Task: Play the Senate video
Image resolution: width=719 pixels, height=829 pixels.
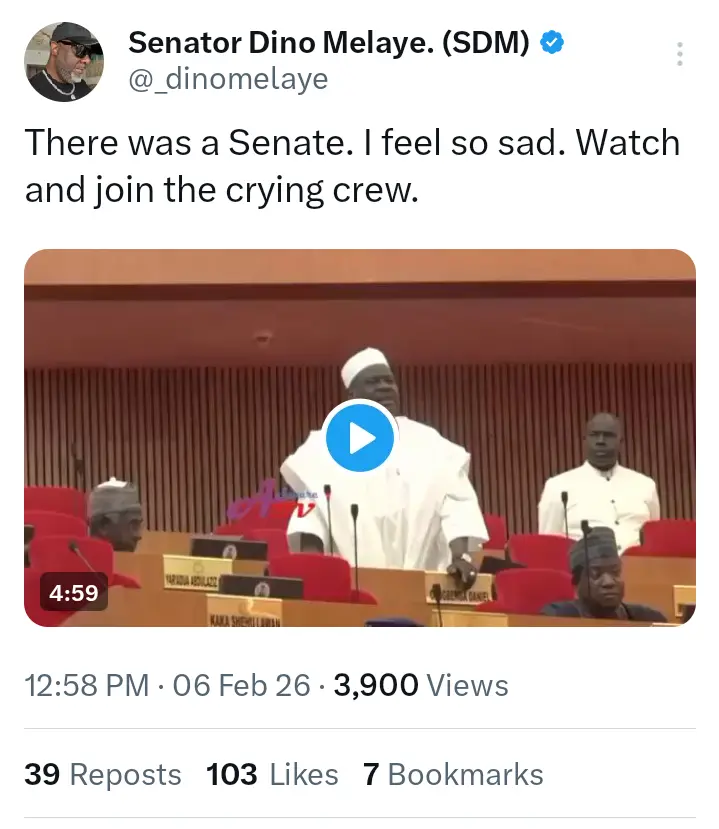Action: [x=360, y=437]
